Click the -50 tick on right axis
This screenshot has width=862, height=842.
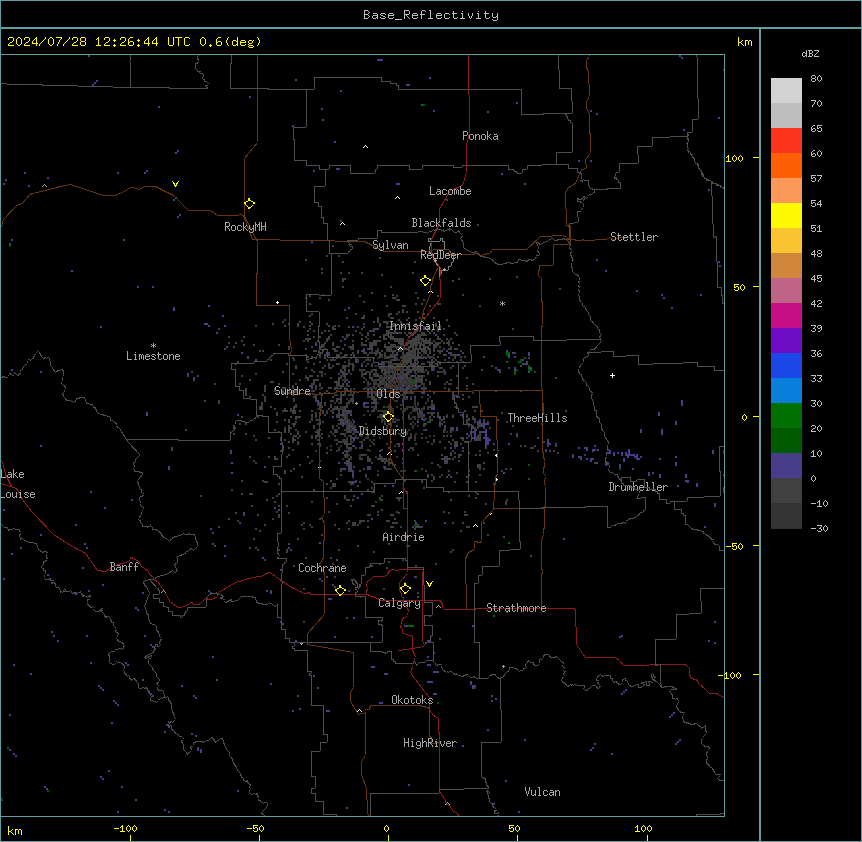coord(734,546)
